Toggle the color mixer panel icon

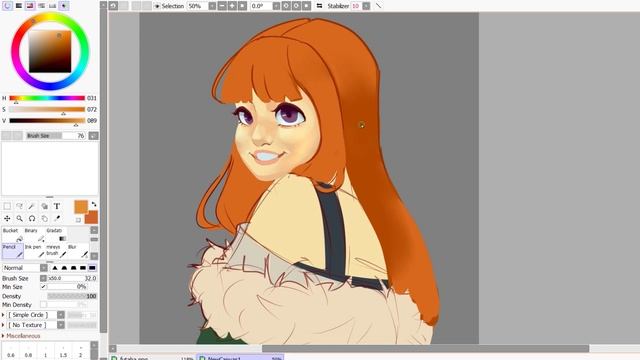[41, 6]
